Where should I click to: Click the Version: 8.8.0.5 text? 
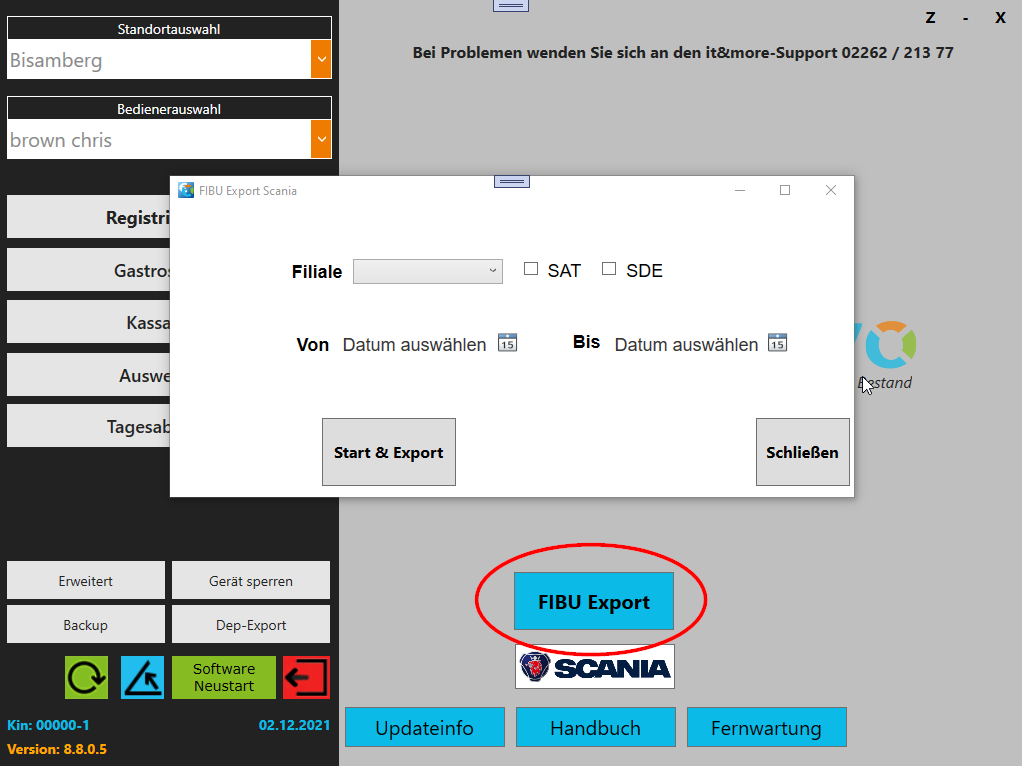(x=57, y=749)
